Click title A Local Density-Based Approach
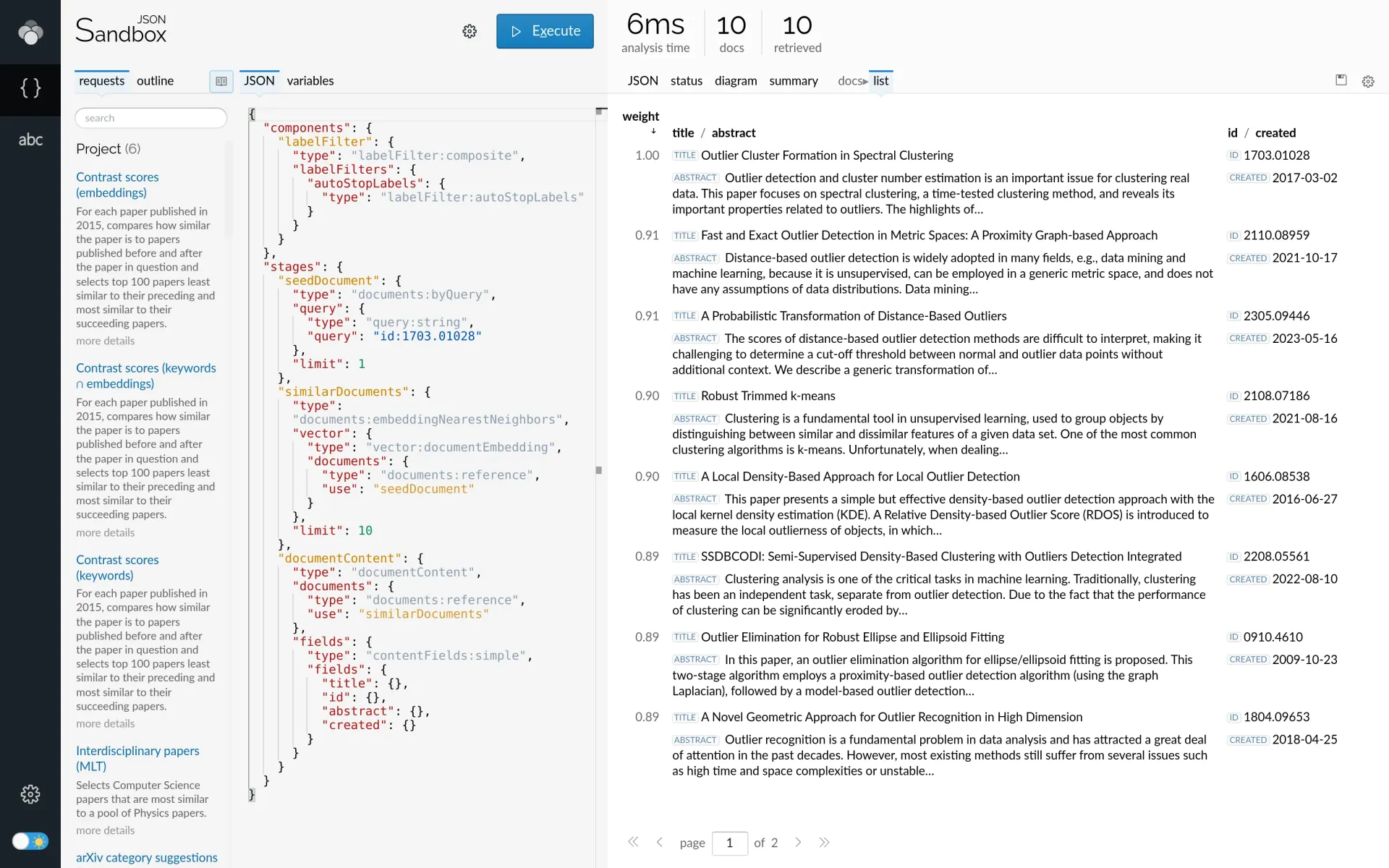The width and height of the screenshot is (1389, 868). point(860,477)
